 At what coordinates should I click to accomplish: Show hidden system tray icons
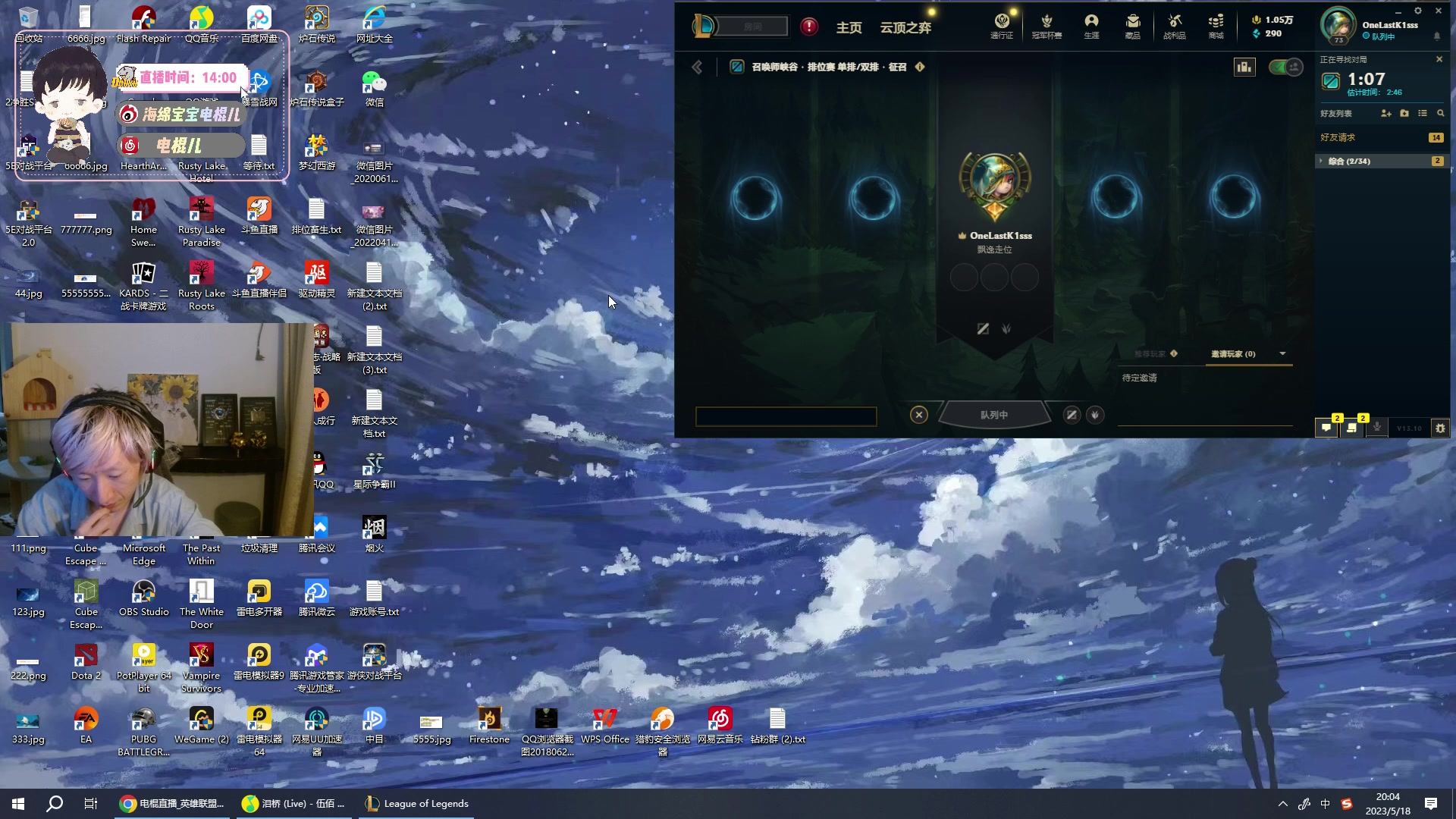(x=1283, y=804)
